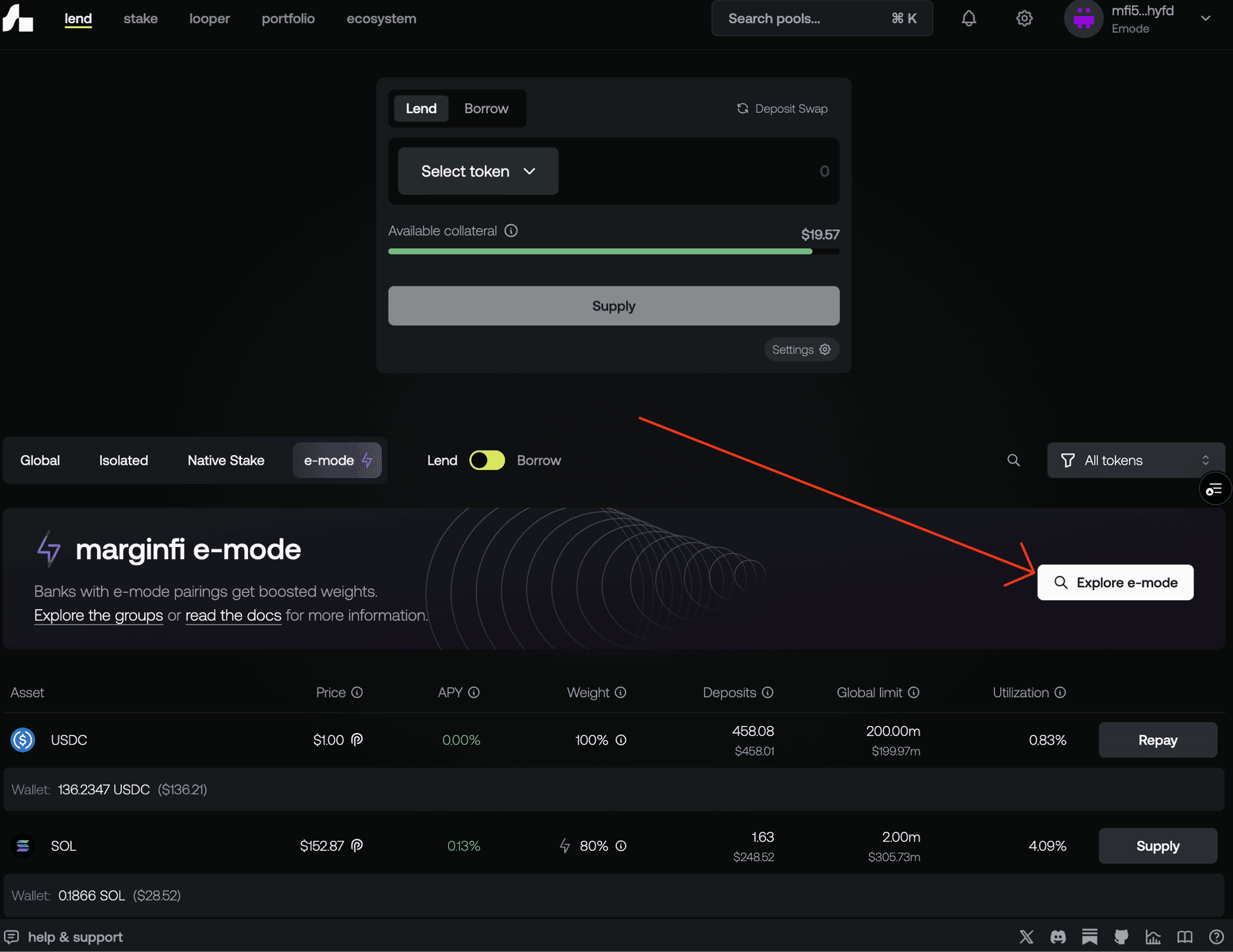
Task: Open the docs book footer icon
Action: point(1185,937)
